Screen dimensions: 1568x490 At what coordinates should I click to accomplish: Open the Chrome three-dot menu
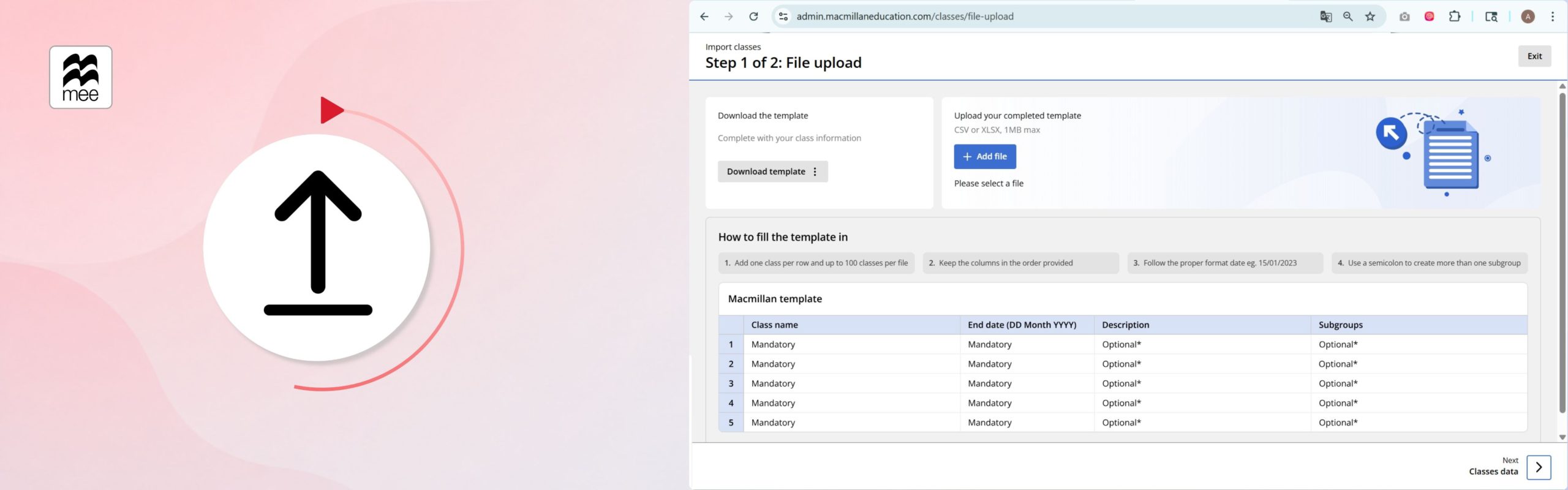tap(1552, 17)
